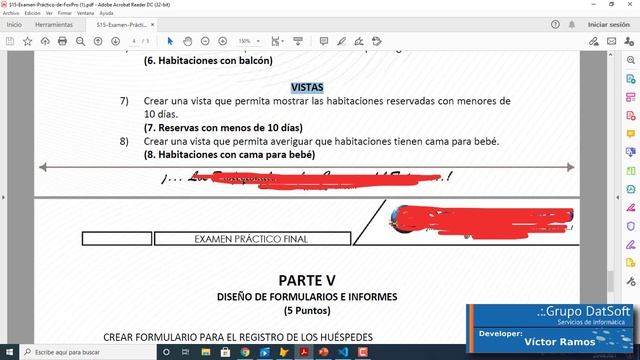Click the stamp tool icon
This screenshot has height=360, width=640.
coord(377,41)
